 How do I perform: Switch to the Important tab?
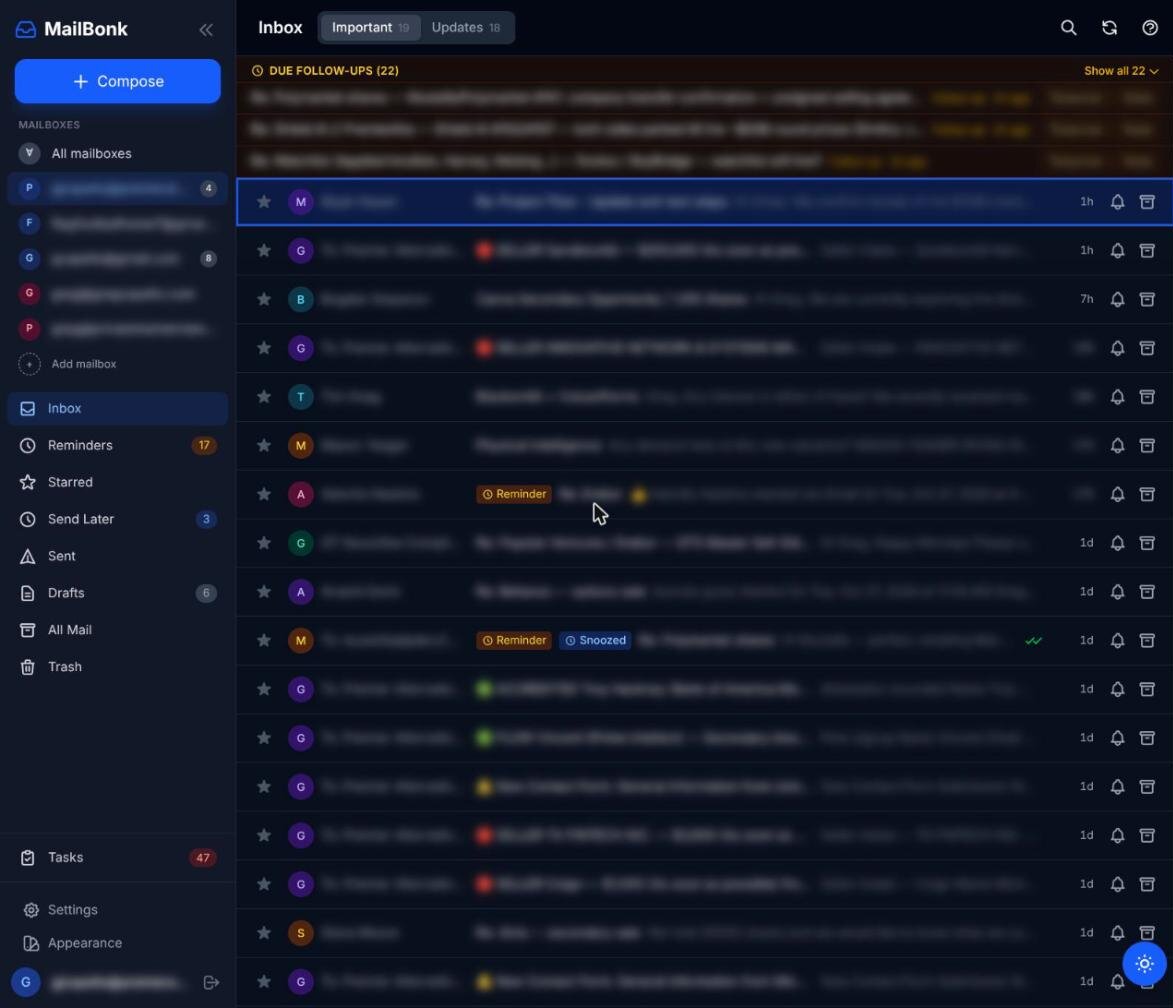pyautogui.click(x=370, y=28)
